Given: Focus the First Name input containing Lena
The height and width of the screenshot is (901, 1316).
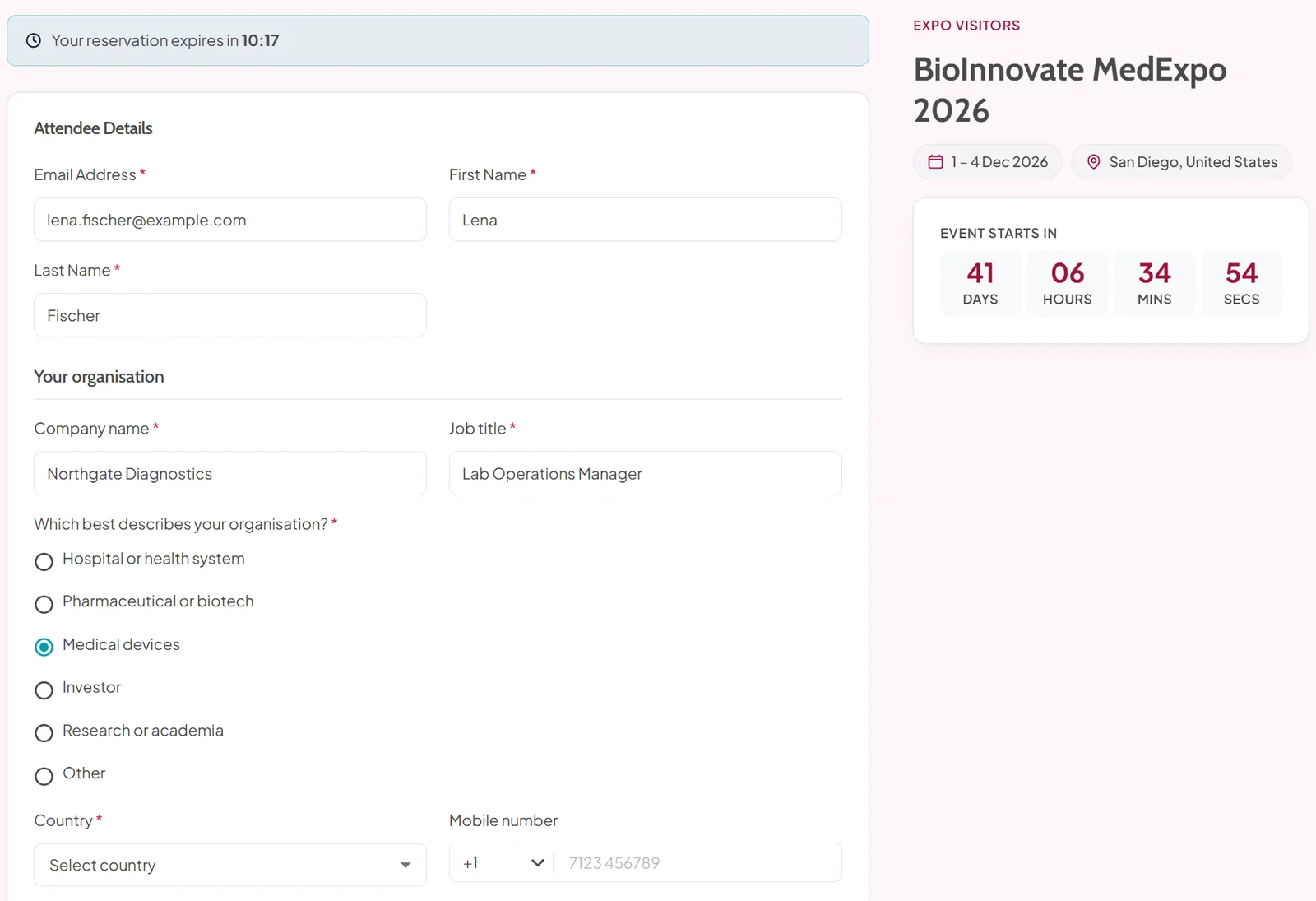Looking at the screenshot, I should click(646, 220).
